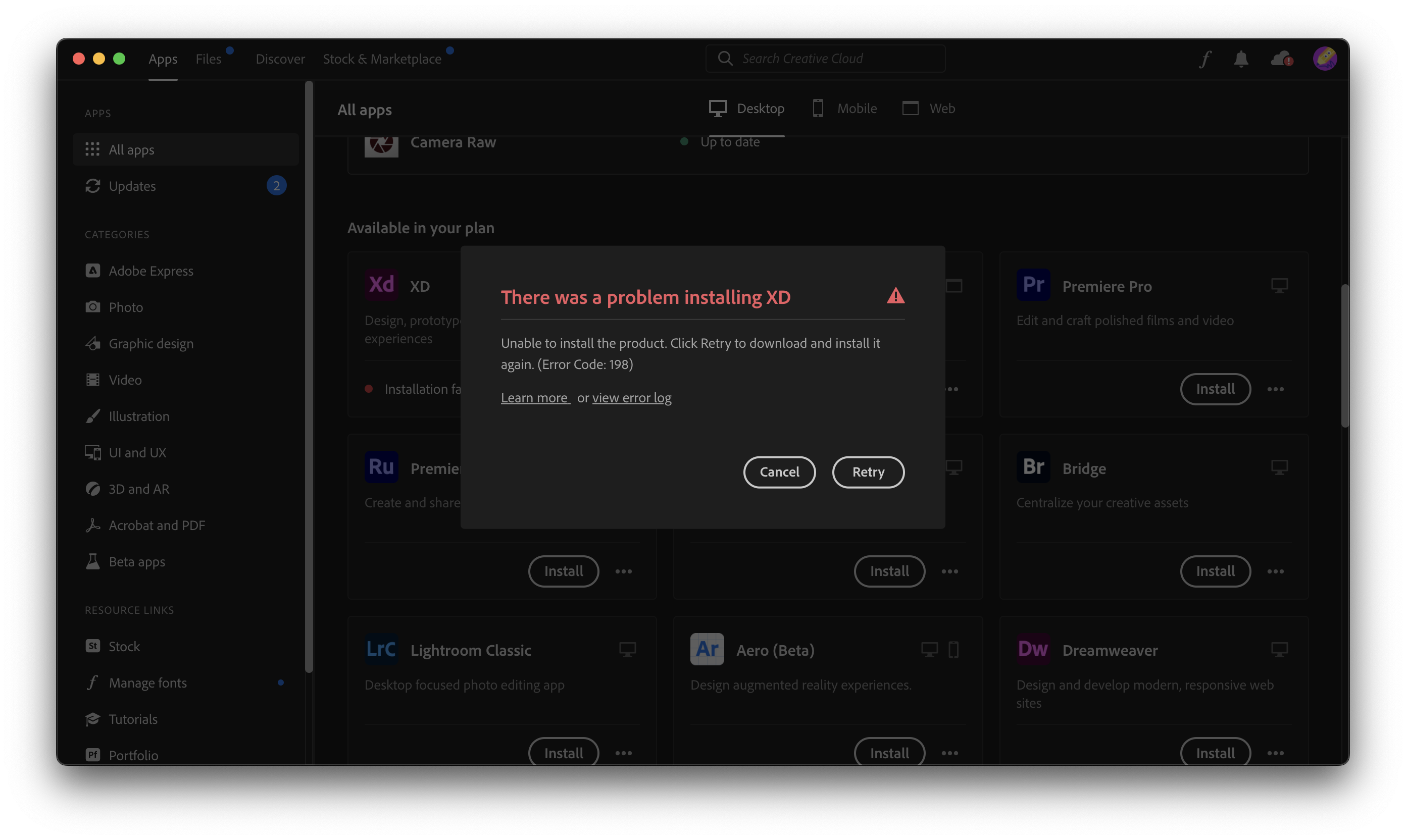Open the Beta apps category
1406x840 pixels.
click(186, 561)
